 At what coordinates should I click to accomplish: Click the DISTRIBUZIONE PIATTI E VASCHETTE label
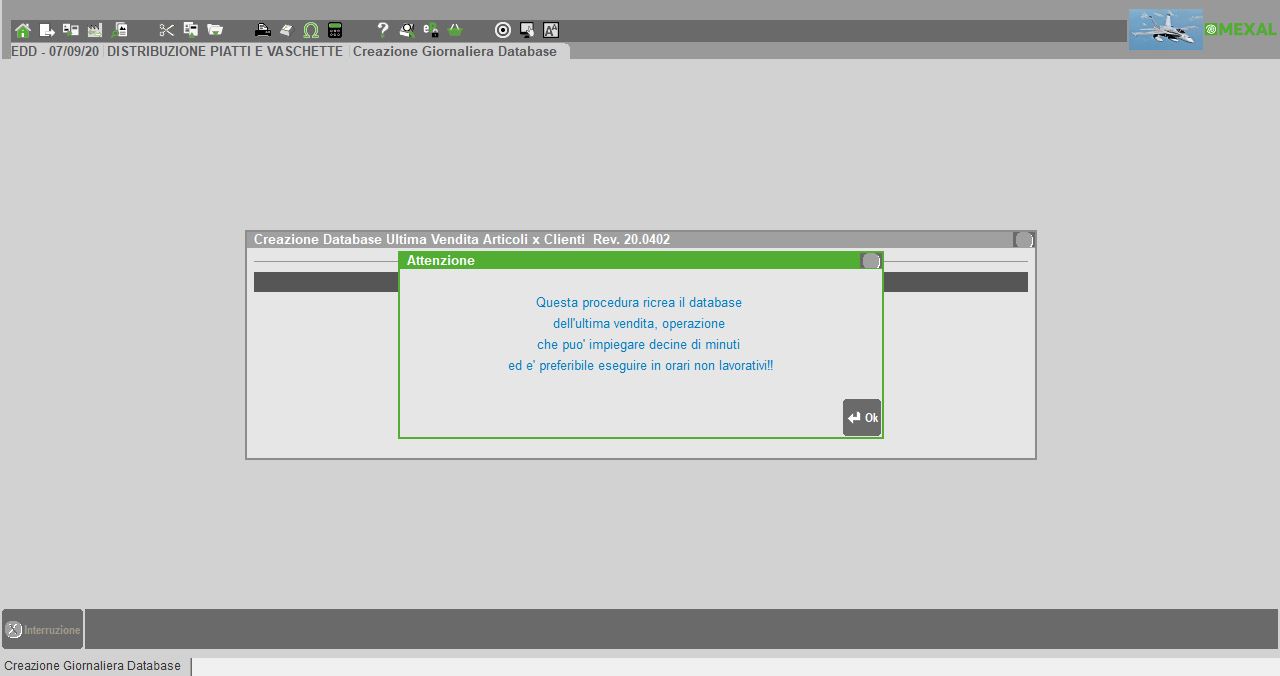coord(225,51)
